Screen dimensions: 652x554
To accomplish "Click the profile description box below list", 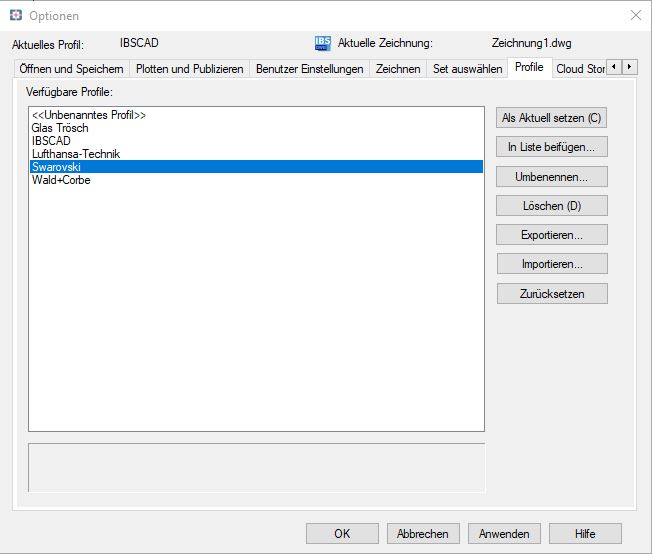I will tap(257, 468).
